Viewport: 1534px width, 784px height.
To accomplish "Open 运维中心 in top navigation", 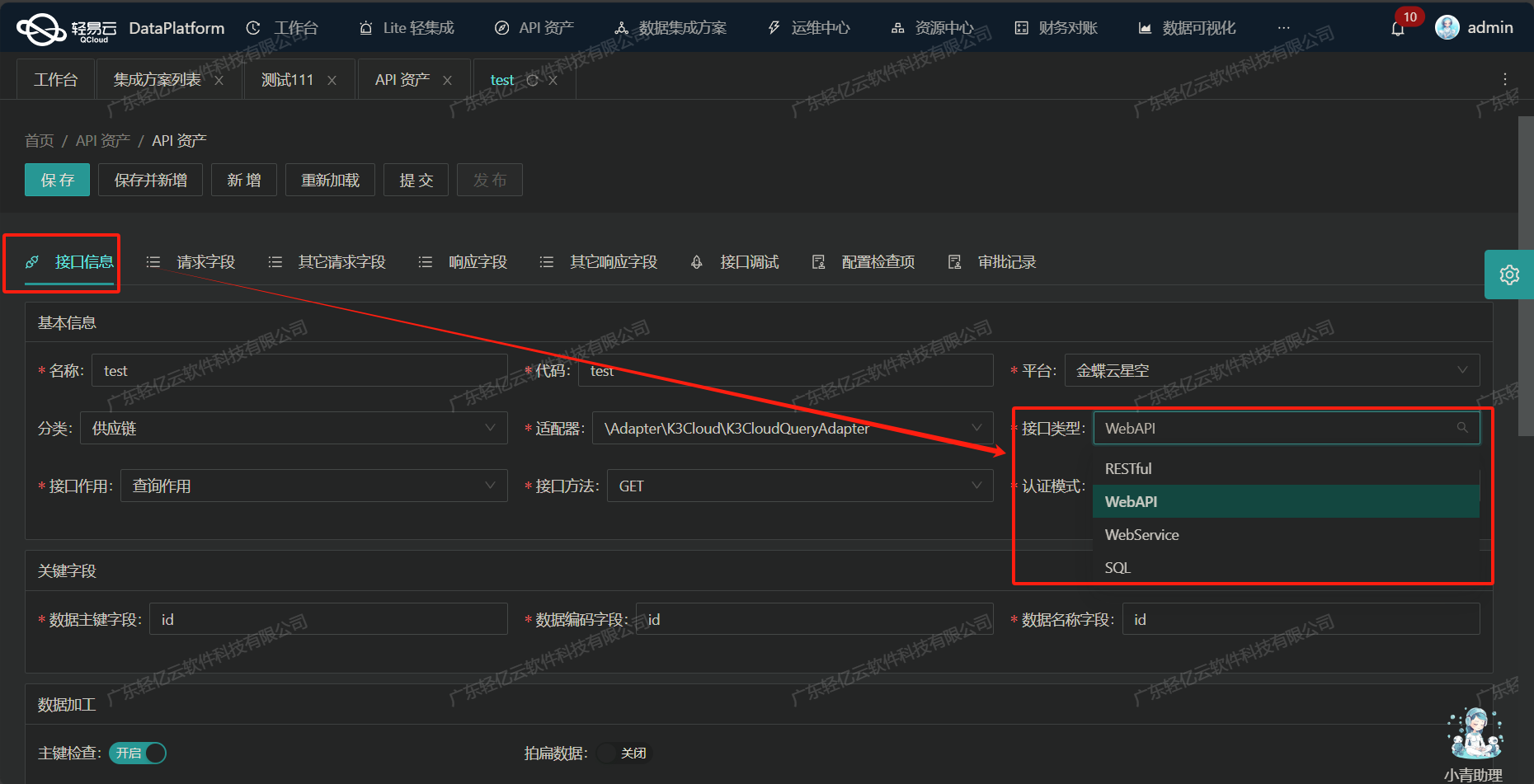I will click(808, 28).
